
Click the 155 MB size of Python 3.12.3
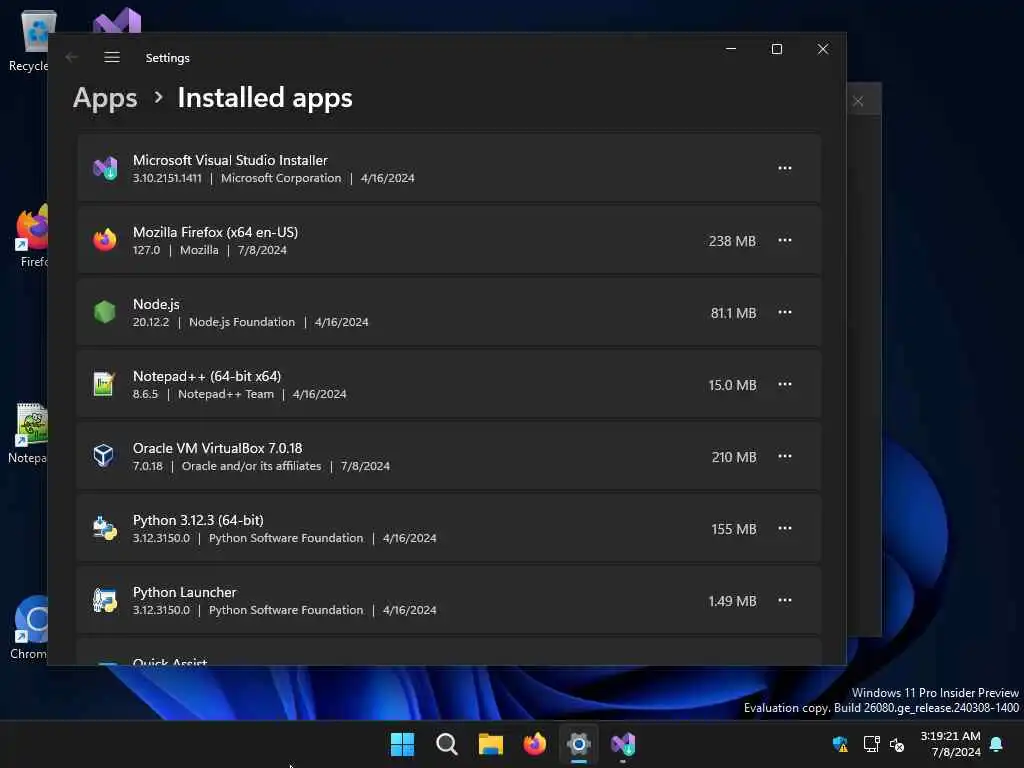click(x=734, y=529)
